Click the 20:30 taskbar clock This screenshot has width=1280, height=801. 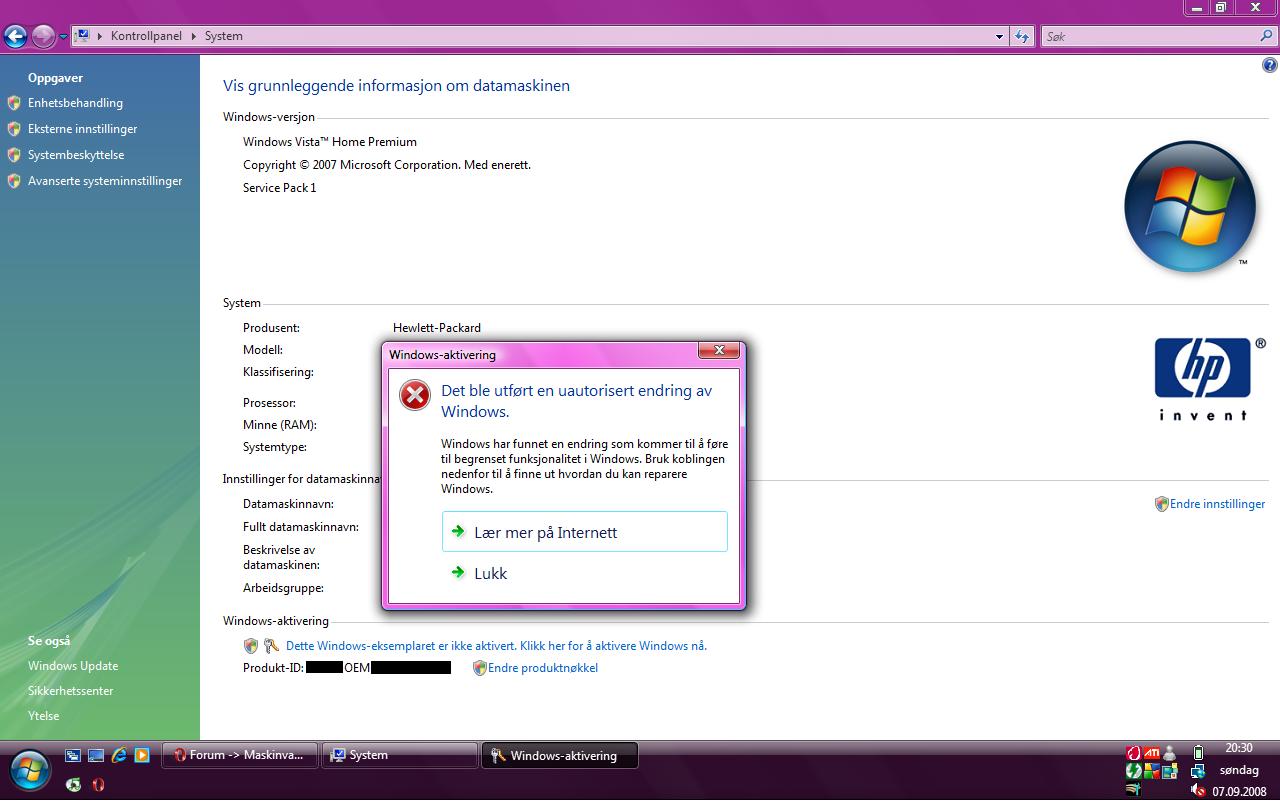click(x=1239, y=748)
